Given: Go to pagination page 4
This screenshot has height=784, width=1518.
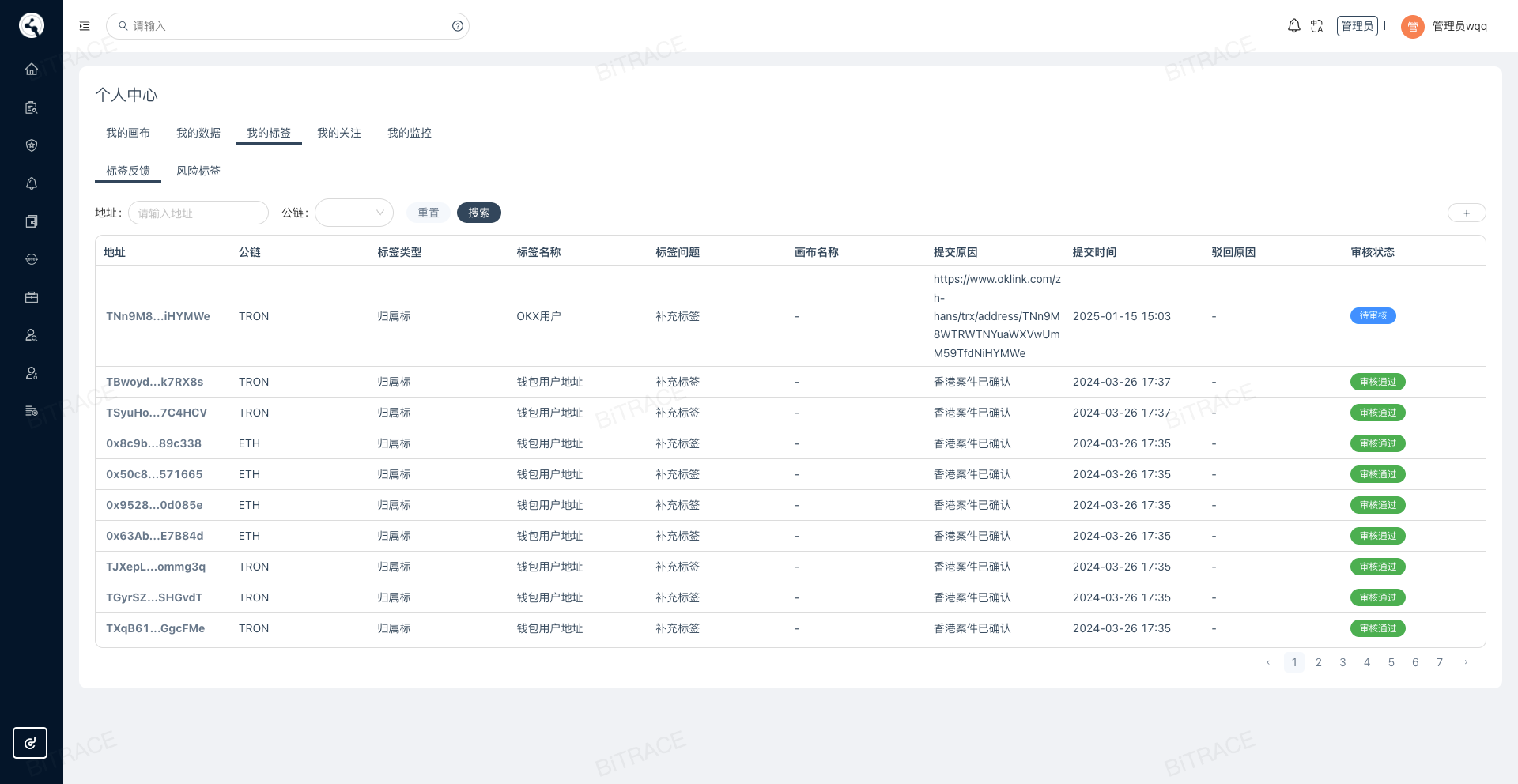Looking at the screenshot, I should pyautogui.click(x=1367, y=662).
